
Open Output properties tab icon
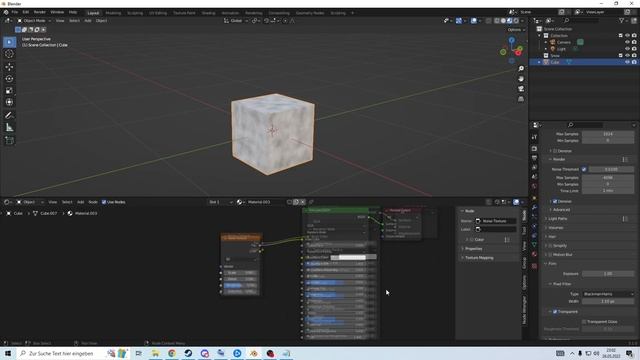[534, 158]
